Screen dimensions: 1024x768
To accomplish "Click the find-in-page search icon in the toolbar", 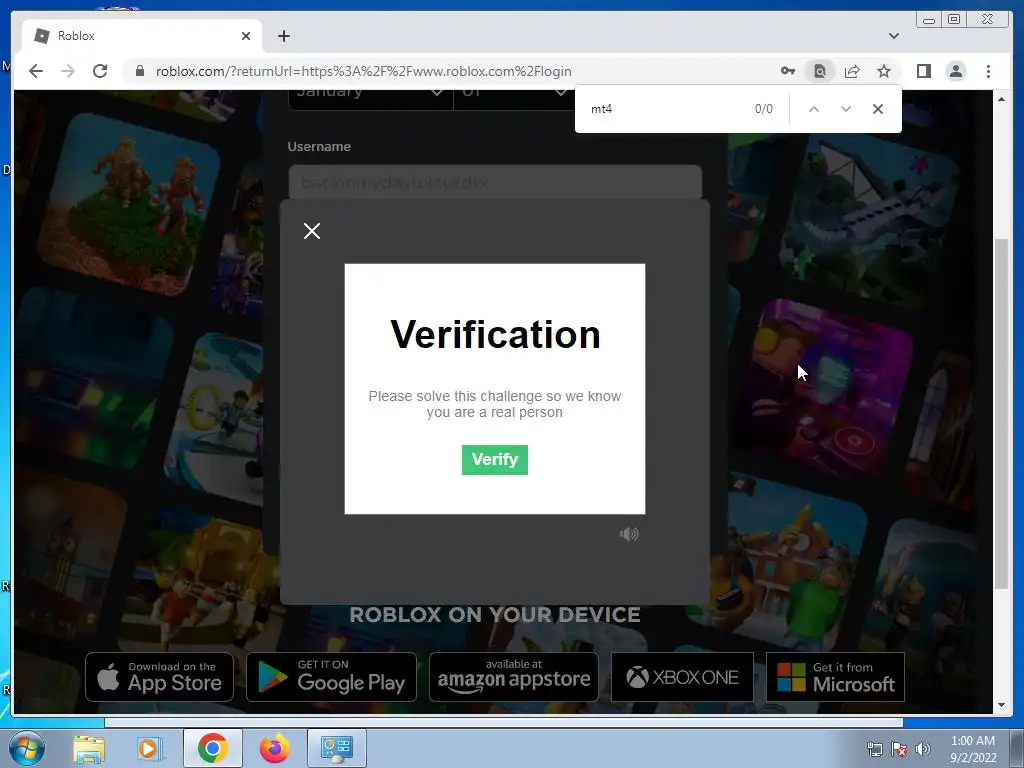I will [820, 71].
